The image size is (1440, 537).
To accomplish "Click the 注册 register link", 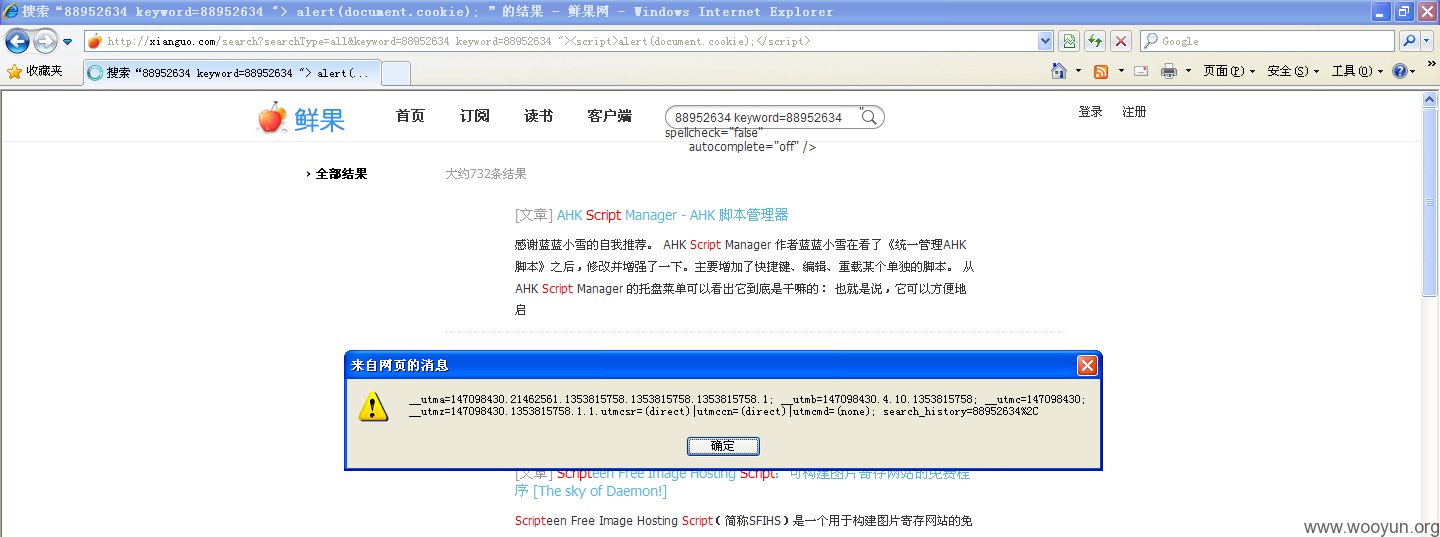I will click(x=1134, y=112).
